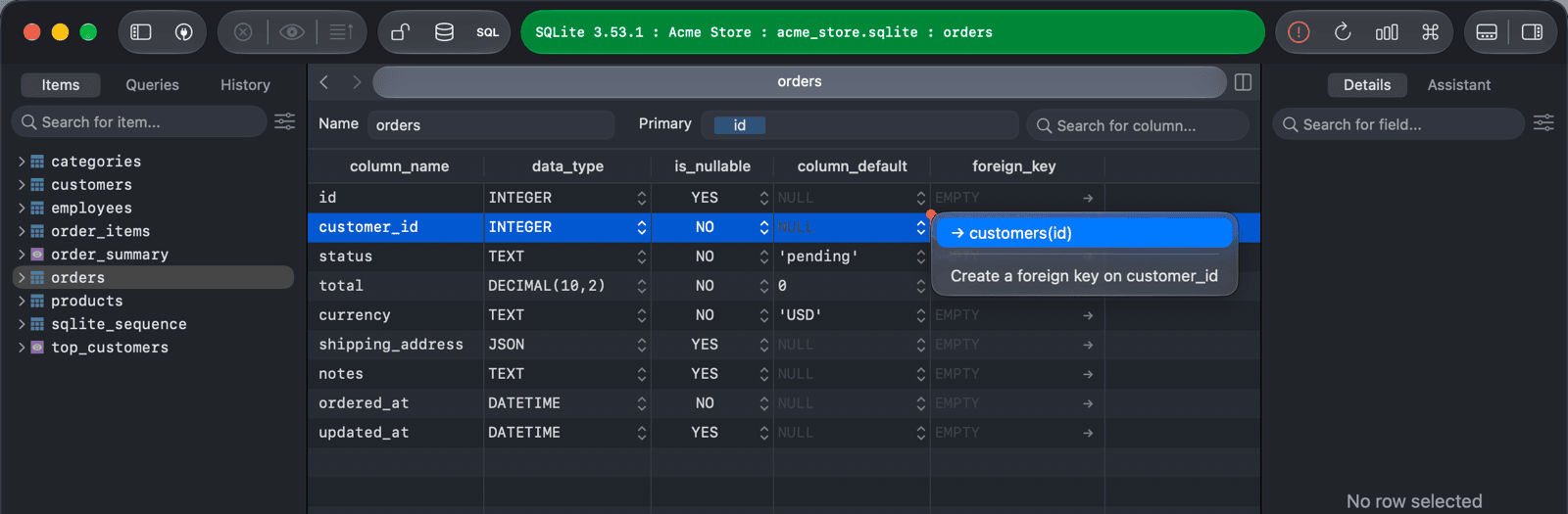
Task: Click the refresh icon in toolbar
Action: click(1343, 32)
